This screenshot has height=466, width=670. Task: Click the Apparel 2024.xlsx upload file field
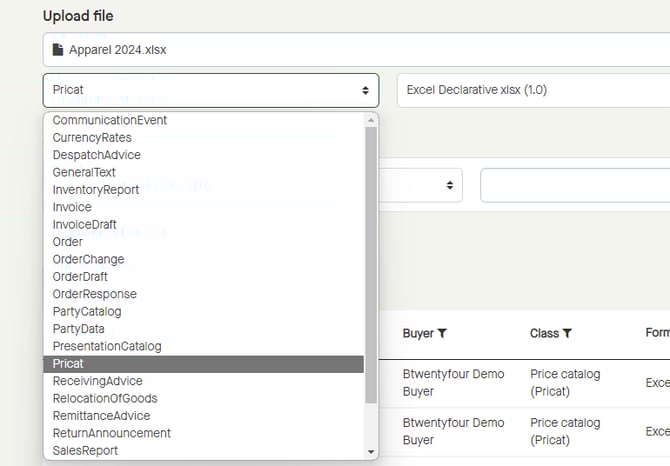pos(350,50)
